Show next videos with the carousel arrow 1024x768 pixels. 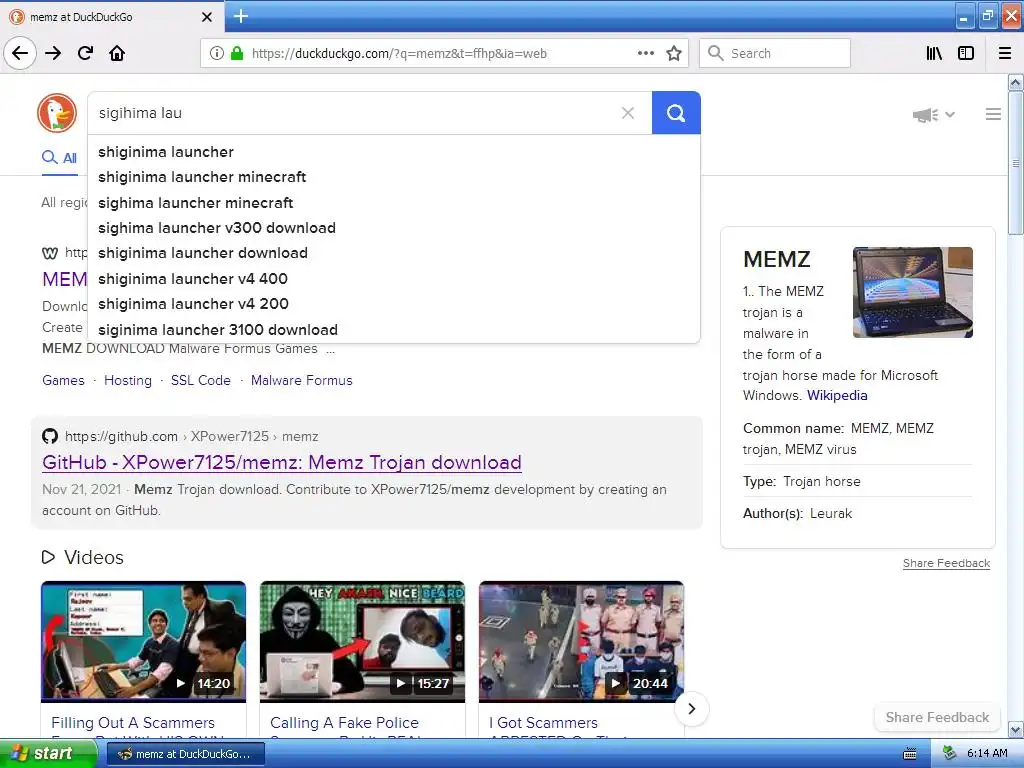[x=692, y=709]
